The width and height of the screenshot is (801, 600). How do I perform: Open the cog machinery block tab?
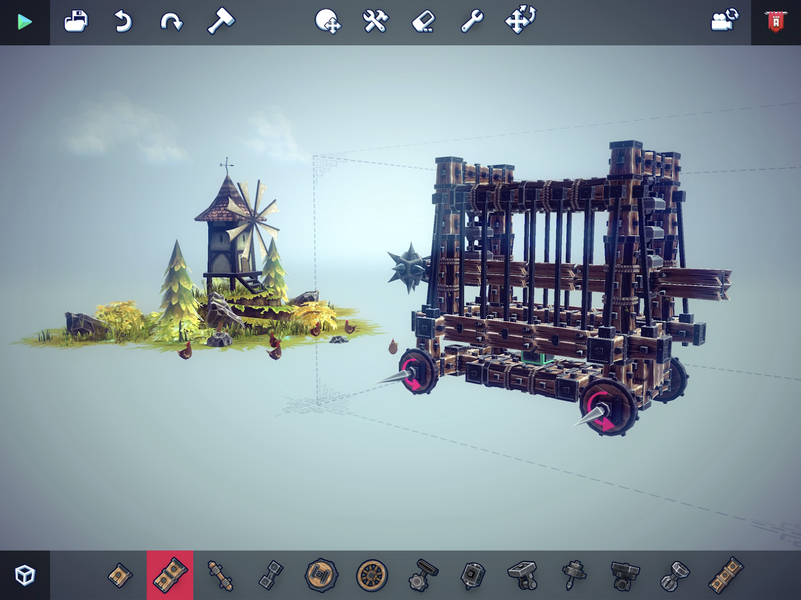[x=320, y=575]
